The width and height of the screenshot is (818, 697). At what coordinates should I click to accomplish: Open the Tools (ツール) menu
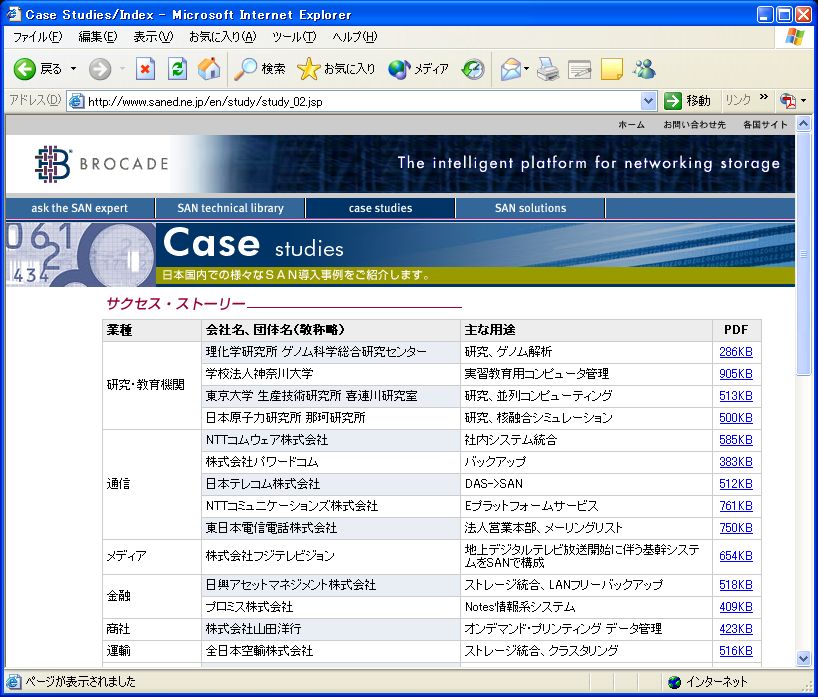pyautogui.click(x=294, y=37)
